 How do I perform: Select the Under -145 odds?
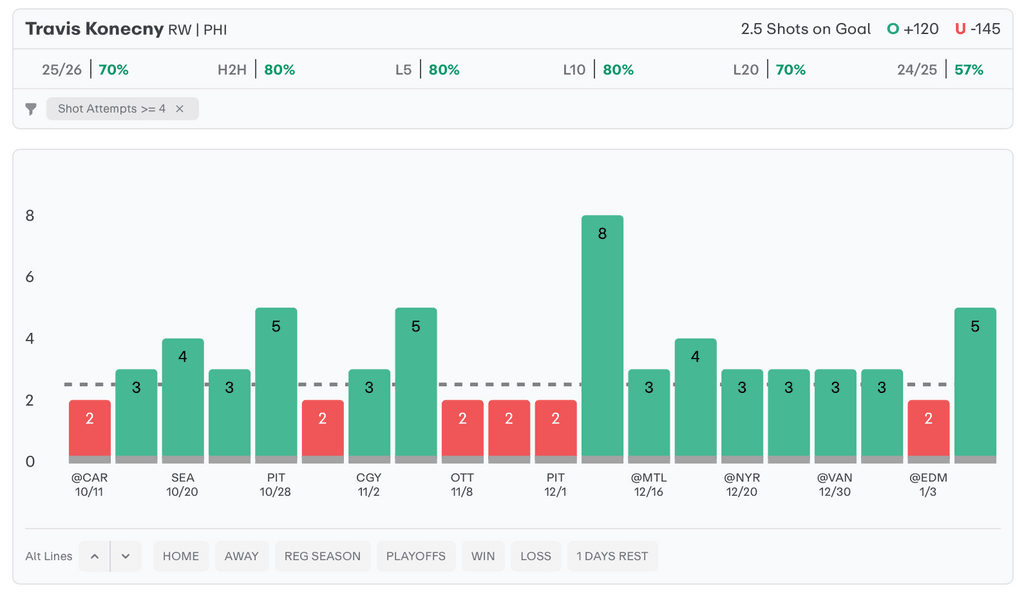click(x=977, y=29)
